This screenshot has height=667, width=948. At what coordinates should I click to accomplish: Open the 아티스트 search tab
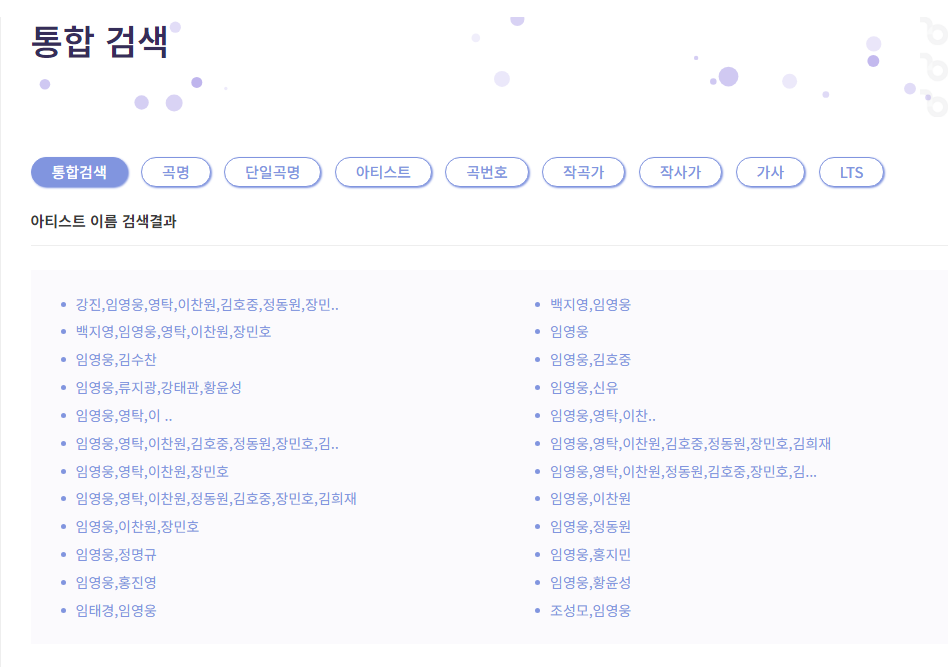(383, 172)
